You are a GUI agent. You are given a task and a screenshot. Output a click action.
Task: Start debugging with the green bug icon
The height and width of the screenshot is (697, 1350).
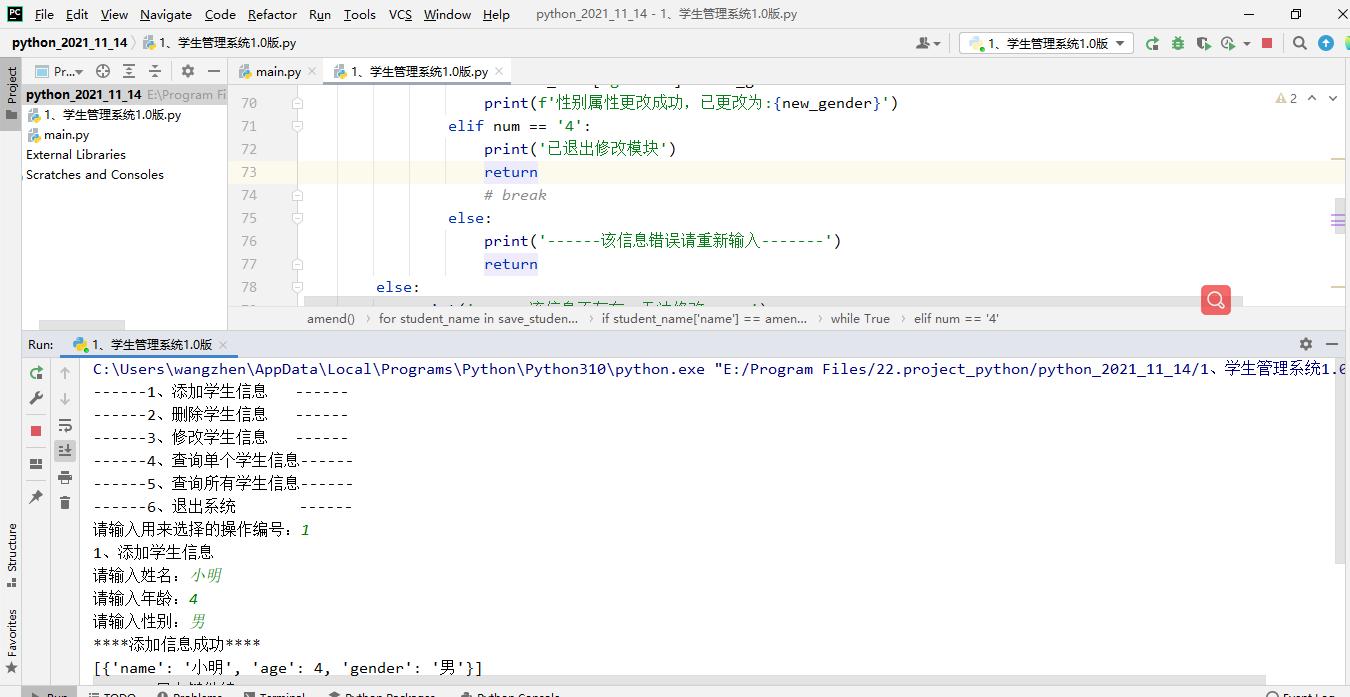1177,43
